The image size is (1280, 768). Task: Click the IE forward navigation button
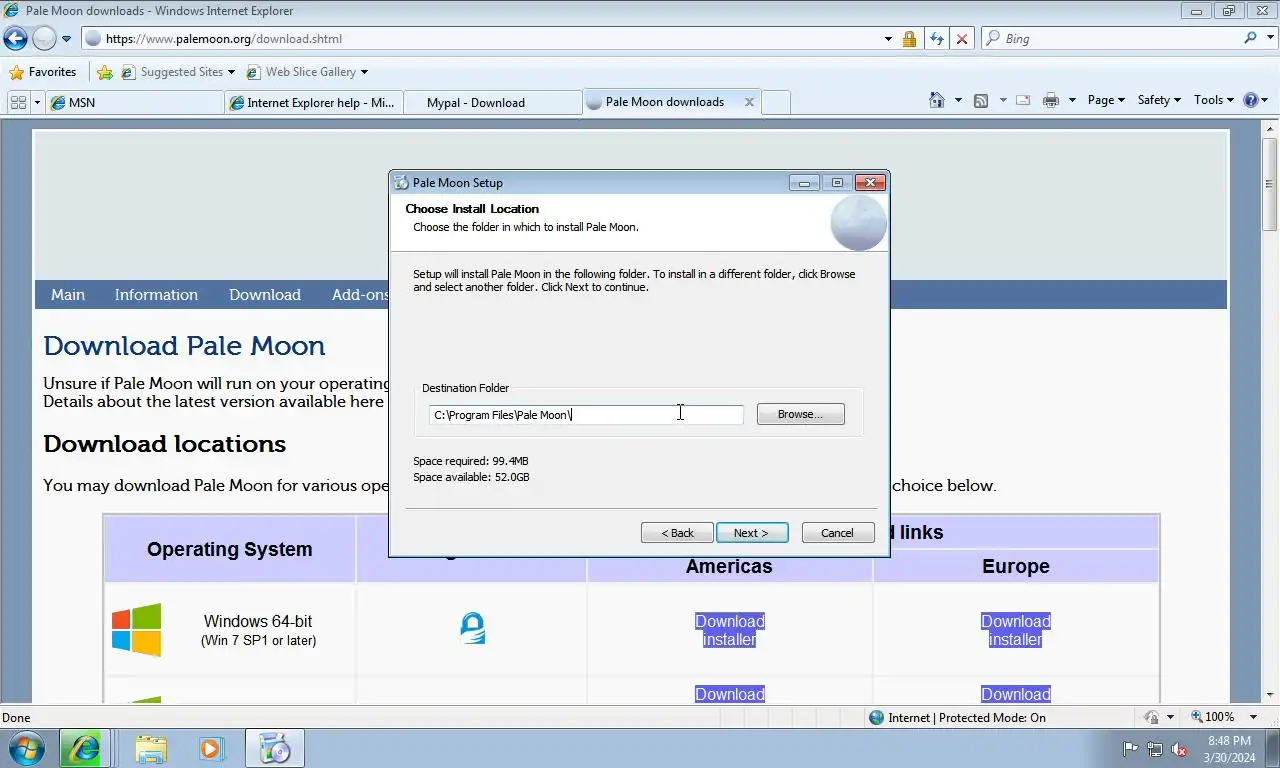click(x=44, y=39)
